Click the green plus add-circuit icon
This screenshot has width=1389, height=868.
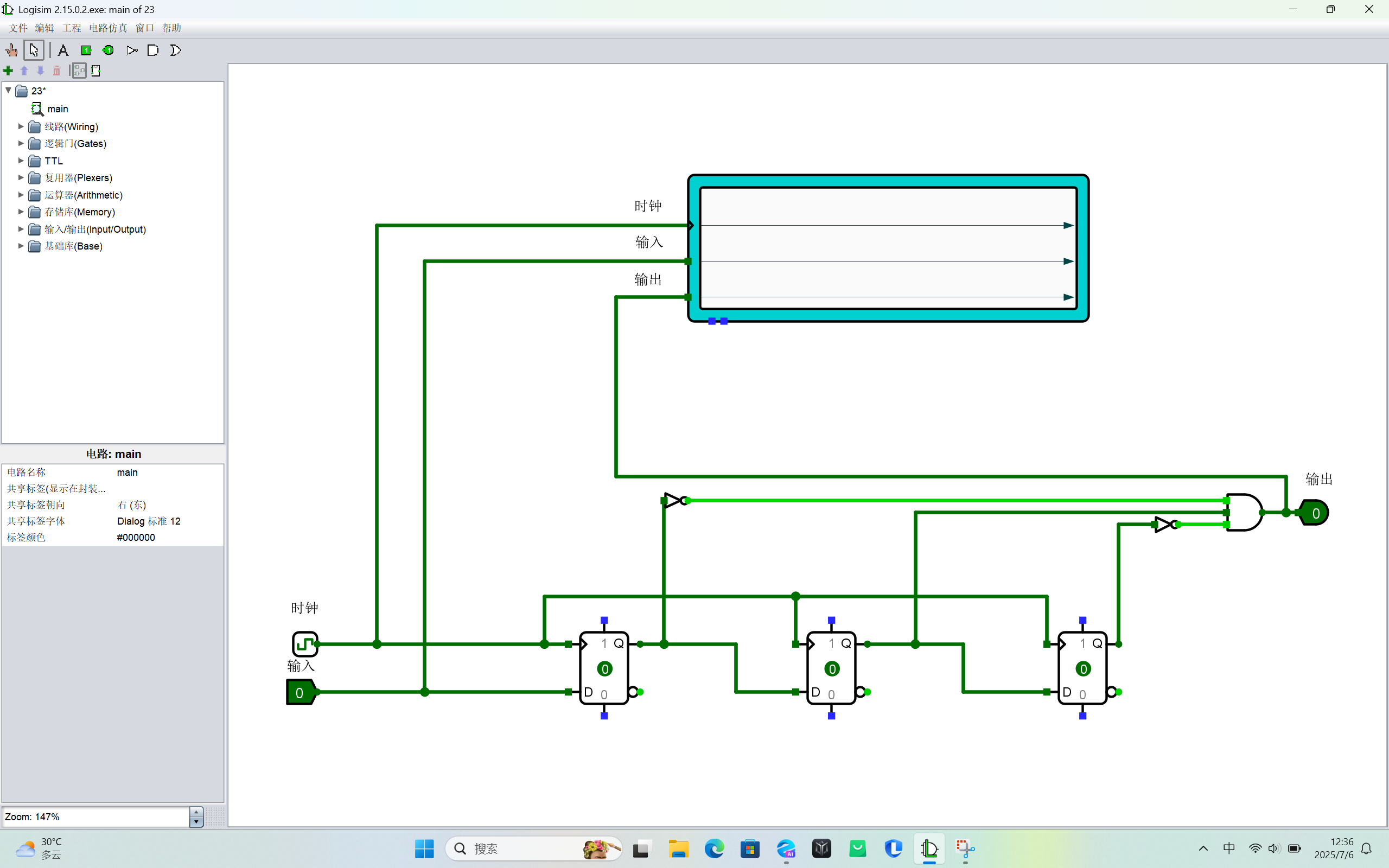tap(8, 71)
